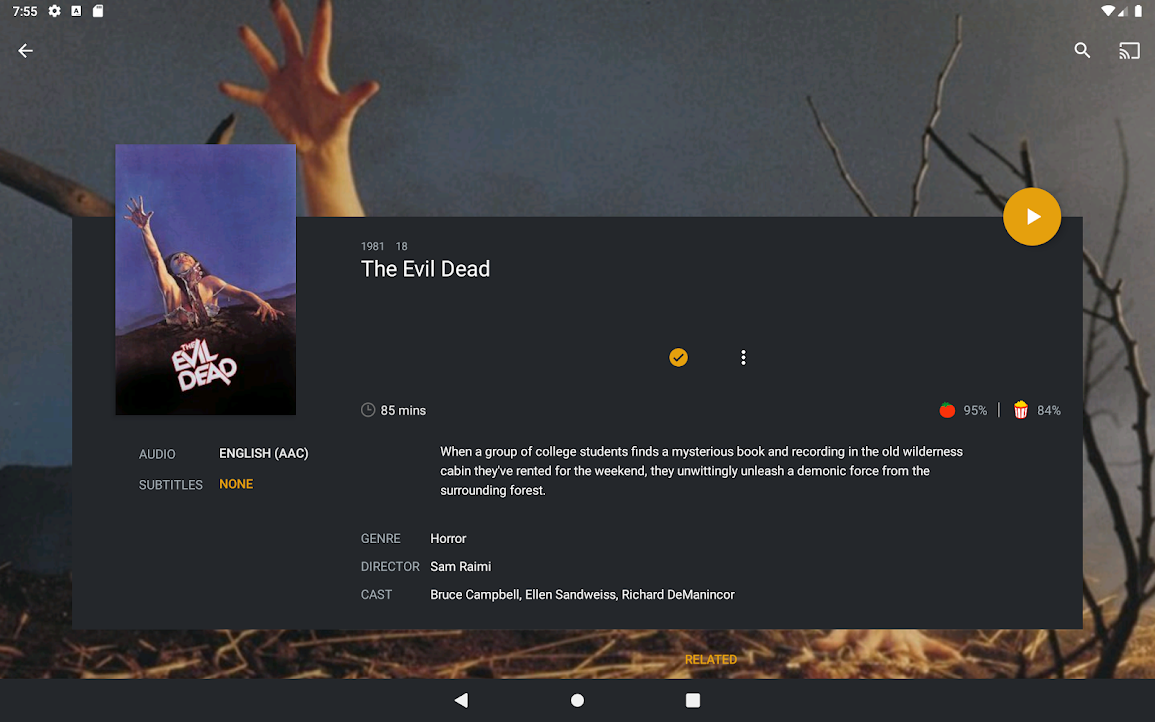Open cast member Bruce Campbell
The width and height of the screenshot is (1155, 722).
tap(474, 595)
